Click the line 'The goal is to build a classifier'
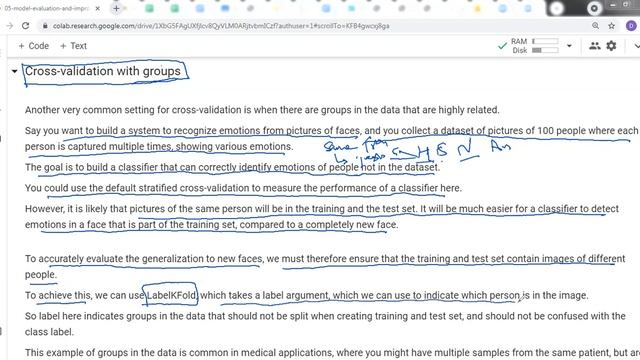Screen dimensions: 640x360 click(x=232, y=167)
